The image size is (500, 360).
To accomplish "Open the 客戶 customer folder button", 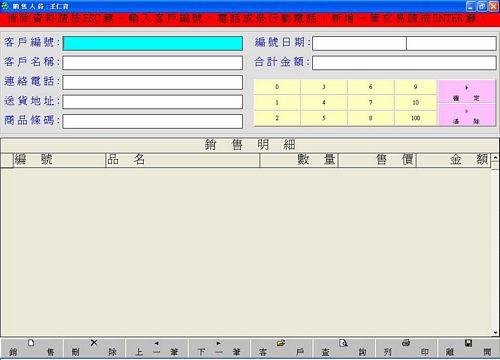I will (281, 348).
